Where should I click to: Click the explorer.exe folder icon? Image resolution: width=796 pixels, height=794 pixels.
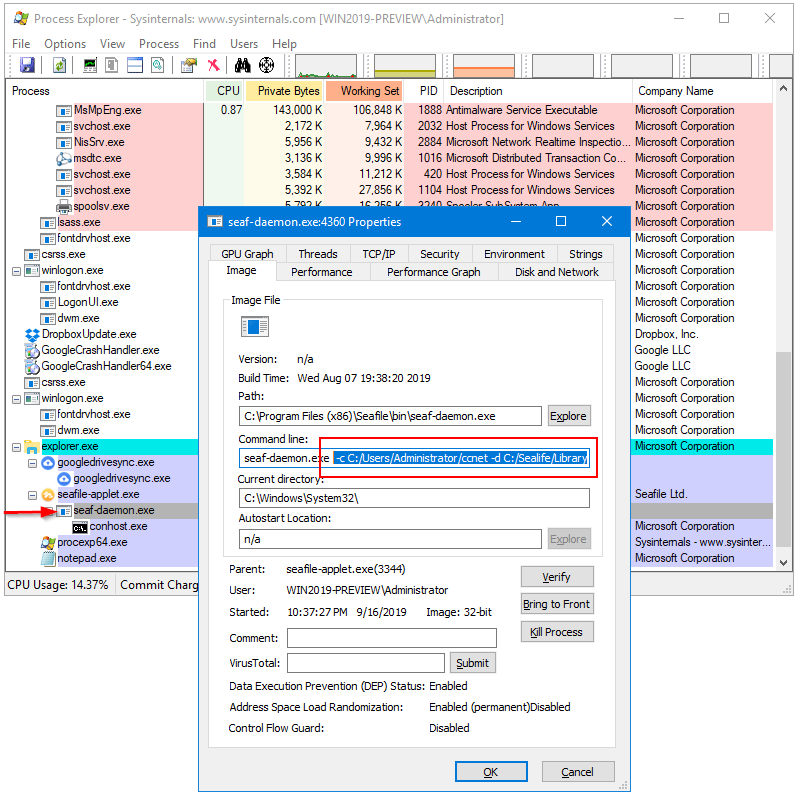[32, 447]
